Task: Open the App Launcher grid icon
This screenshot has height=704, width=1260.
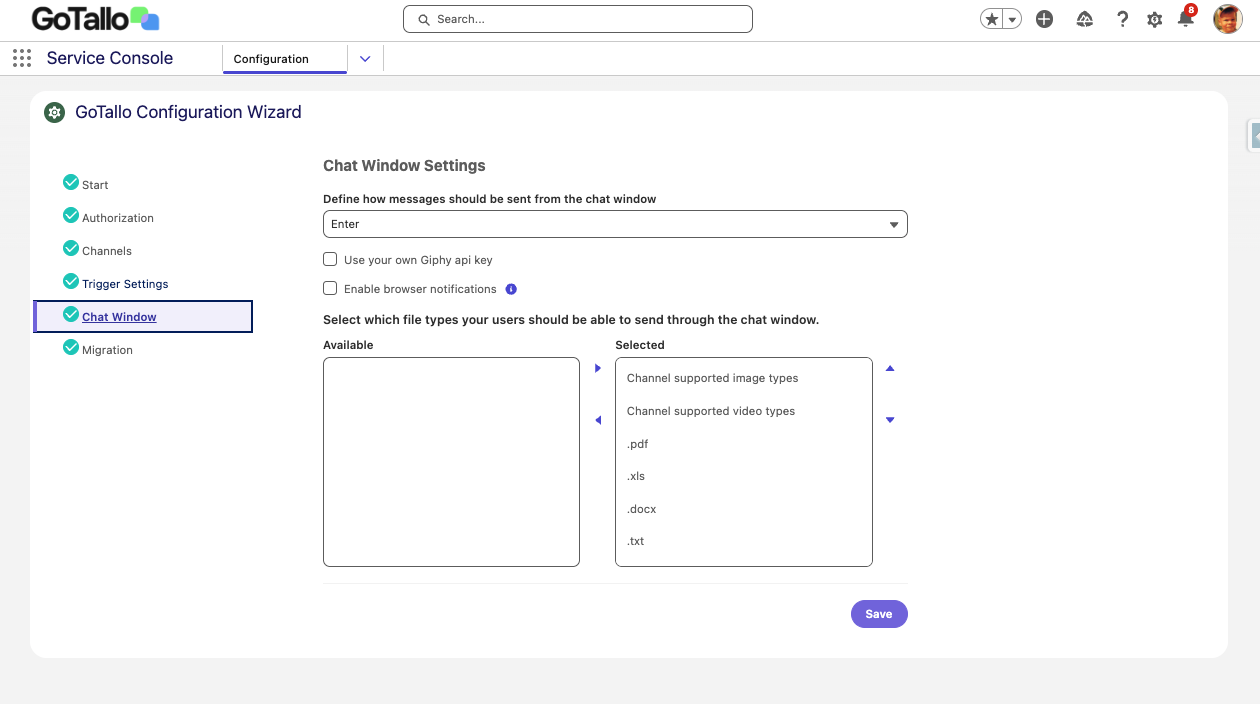Action: click(22, 58)
